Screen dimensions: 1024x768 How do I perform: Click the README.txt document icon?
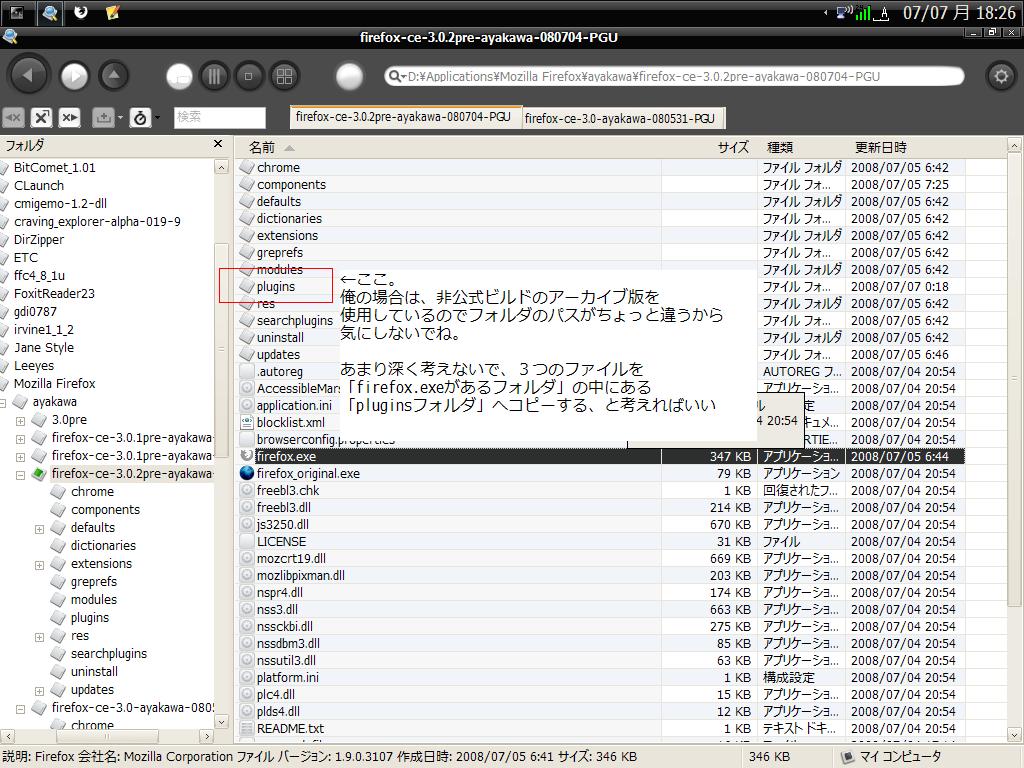click(247, 728)
